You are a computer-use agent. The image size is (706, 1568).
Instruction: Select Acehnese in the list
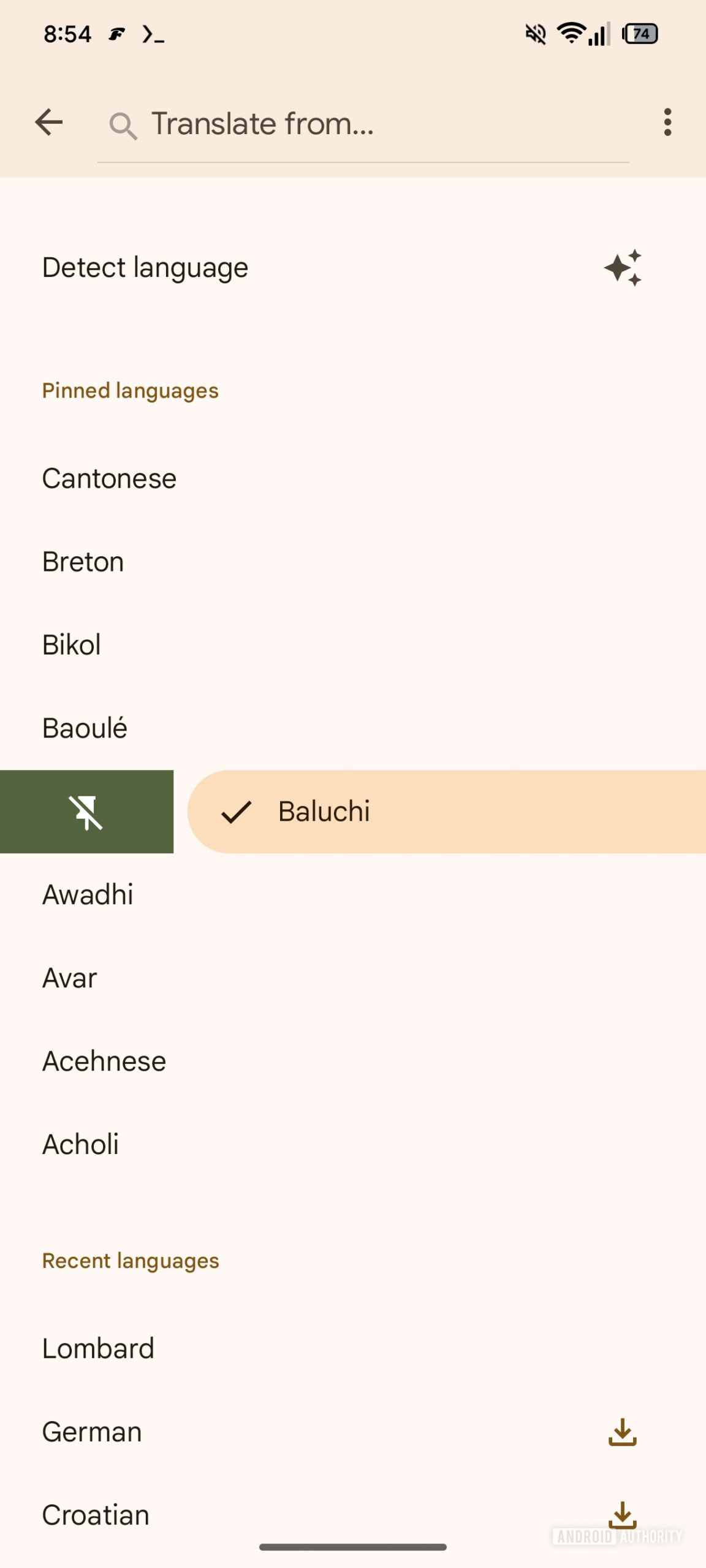coord(104,1061)
